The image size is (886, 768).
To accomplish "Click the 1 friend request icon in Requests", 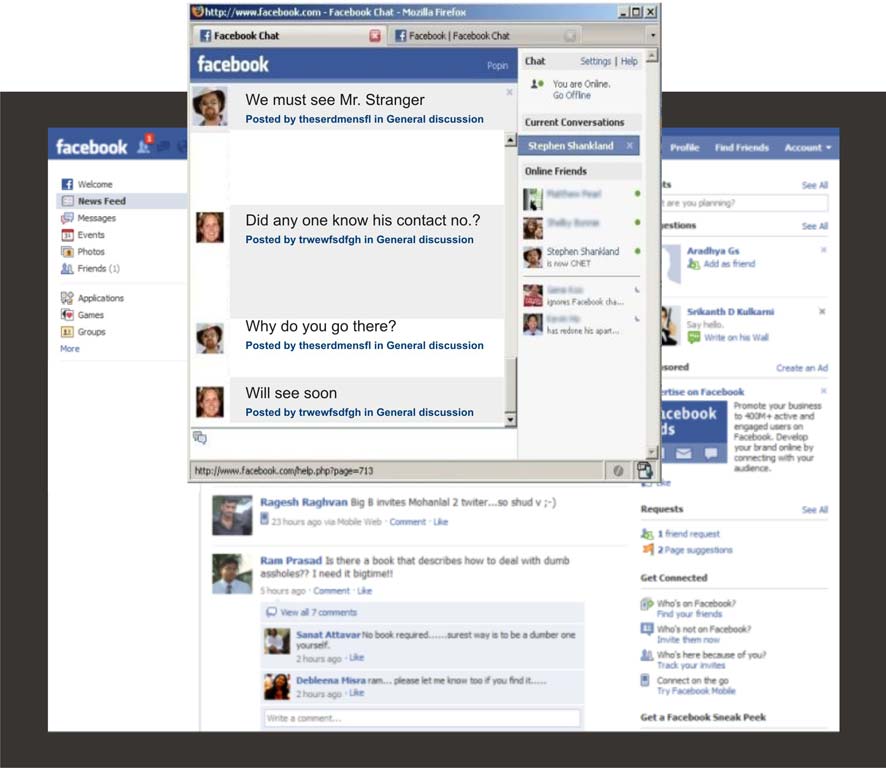I will click(647, 533).
